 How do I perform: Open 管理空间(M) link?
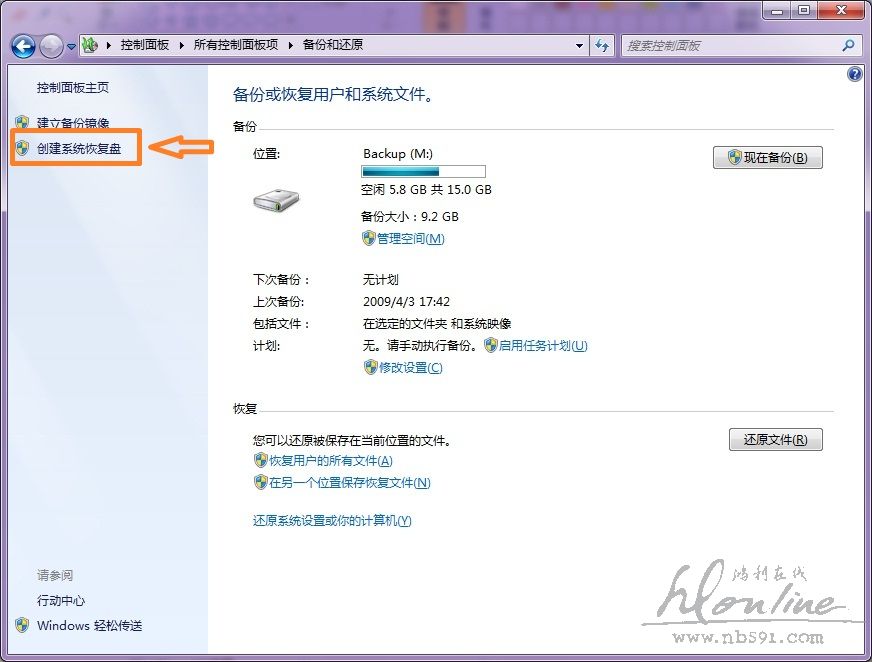click(x=410, y=239)
